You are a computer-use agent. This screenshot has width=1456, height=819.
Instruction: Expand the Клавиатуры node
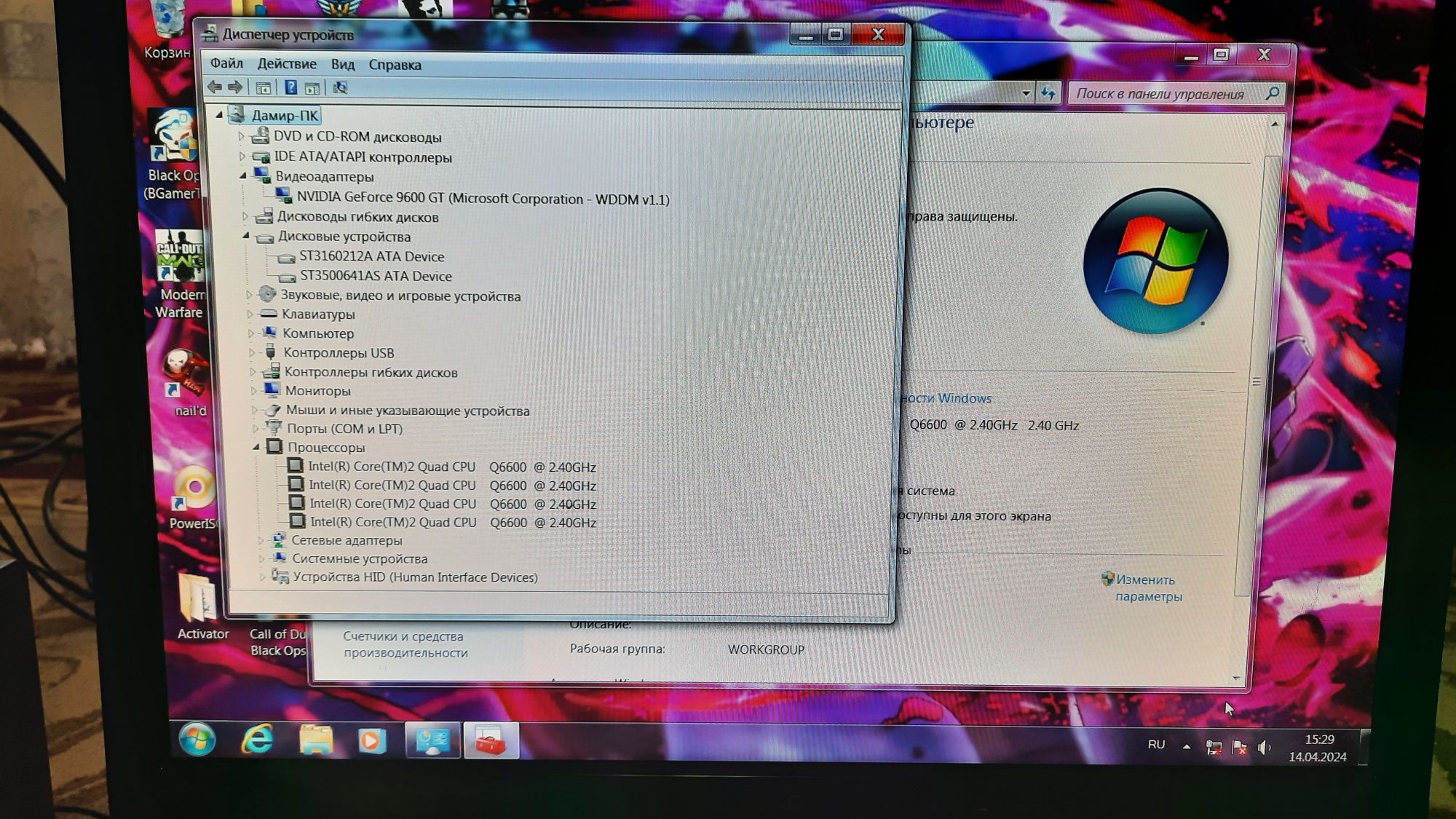[250, 314]
